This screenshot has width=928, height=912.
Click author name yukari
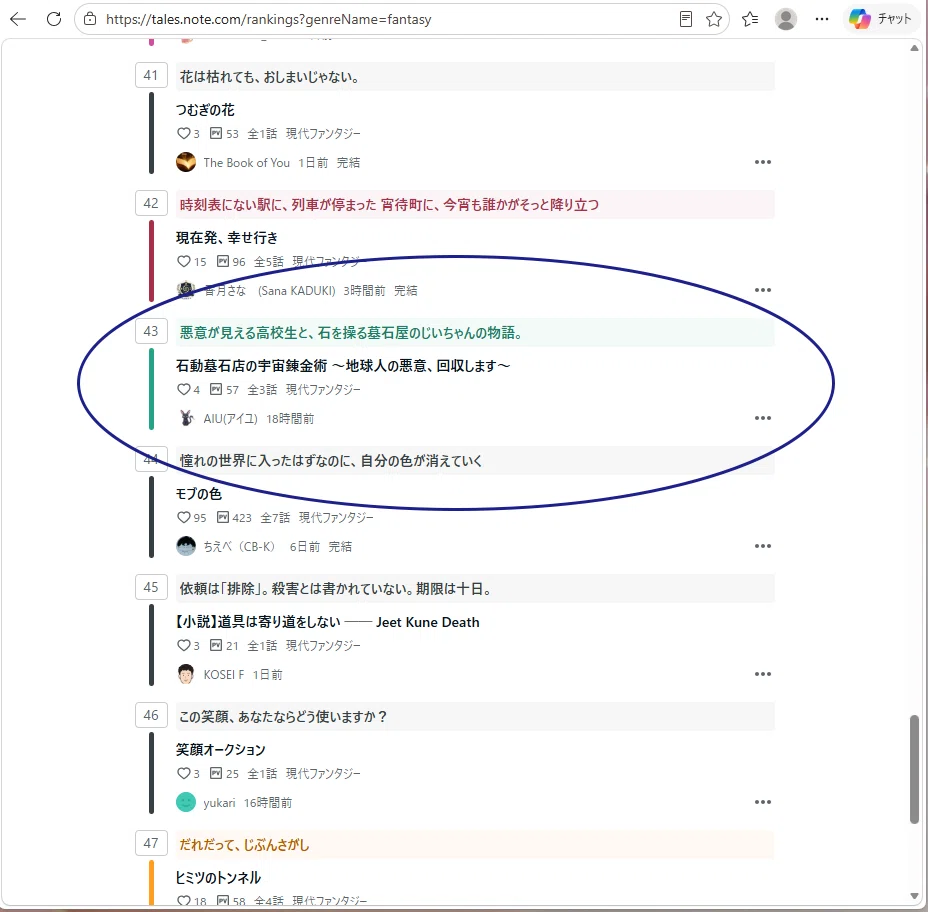click(220, 803)
